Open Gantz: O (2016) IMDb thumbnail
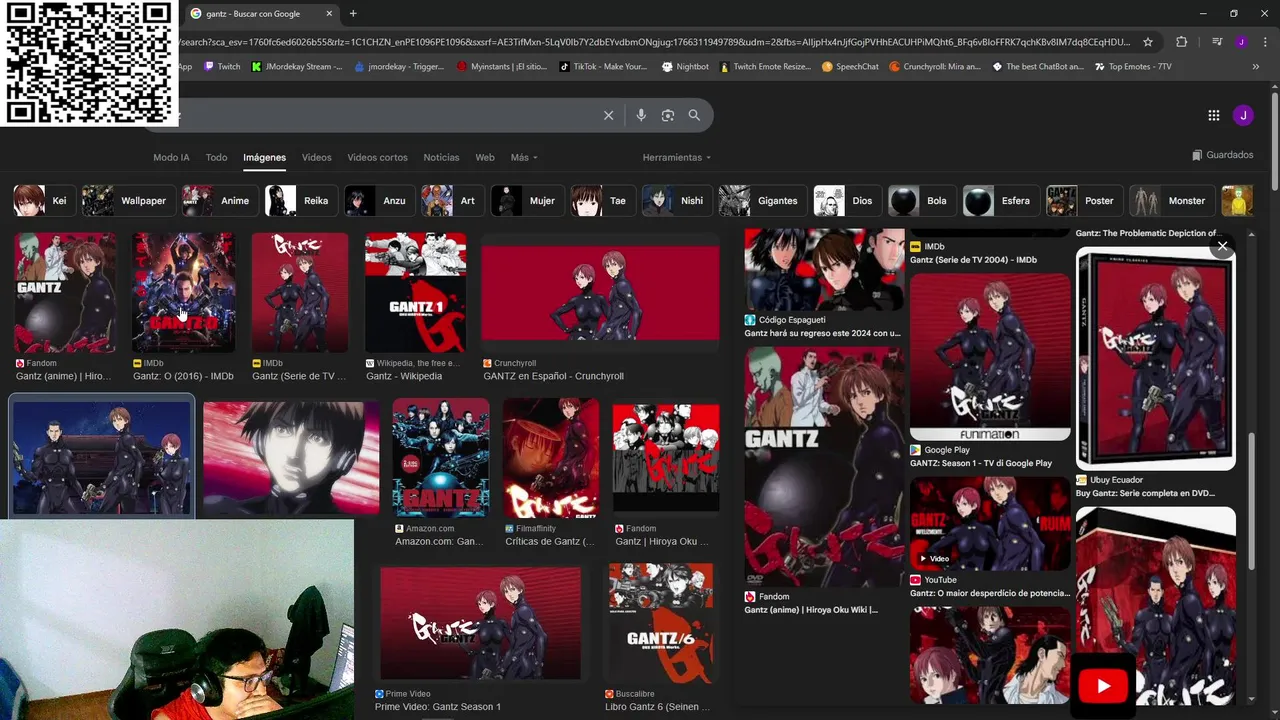Image resolution: width=1280 pixels, height=720 pixels. click(x=184, y=293)
